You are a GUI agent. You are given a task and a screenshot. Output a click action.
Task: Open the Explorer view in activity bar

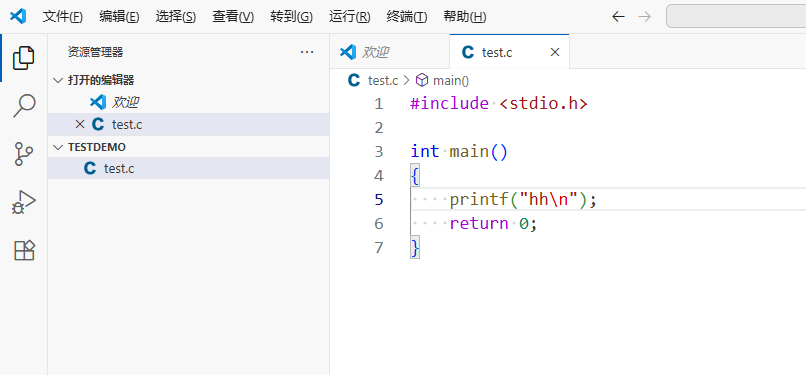click(x=24, y=58)
